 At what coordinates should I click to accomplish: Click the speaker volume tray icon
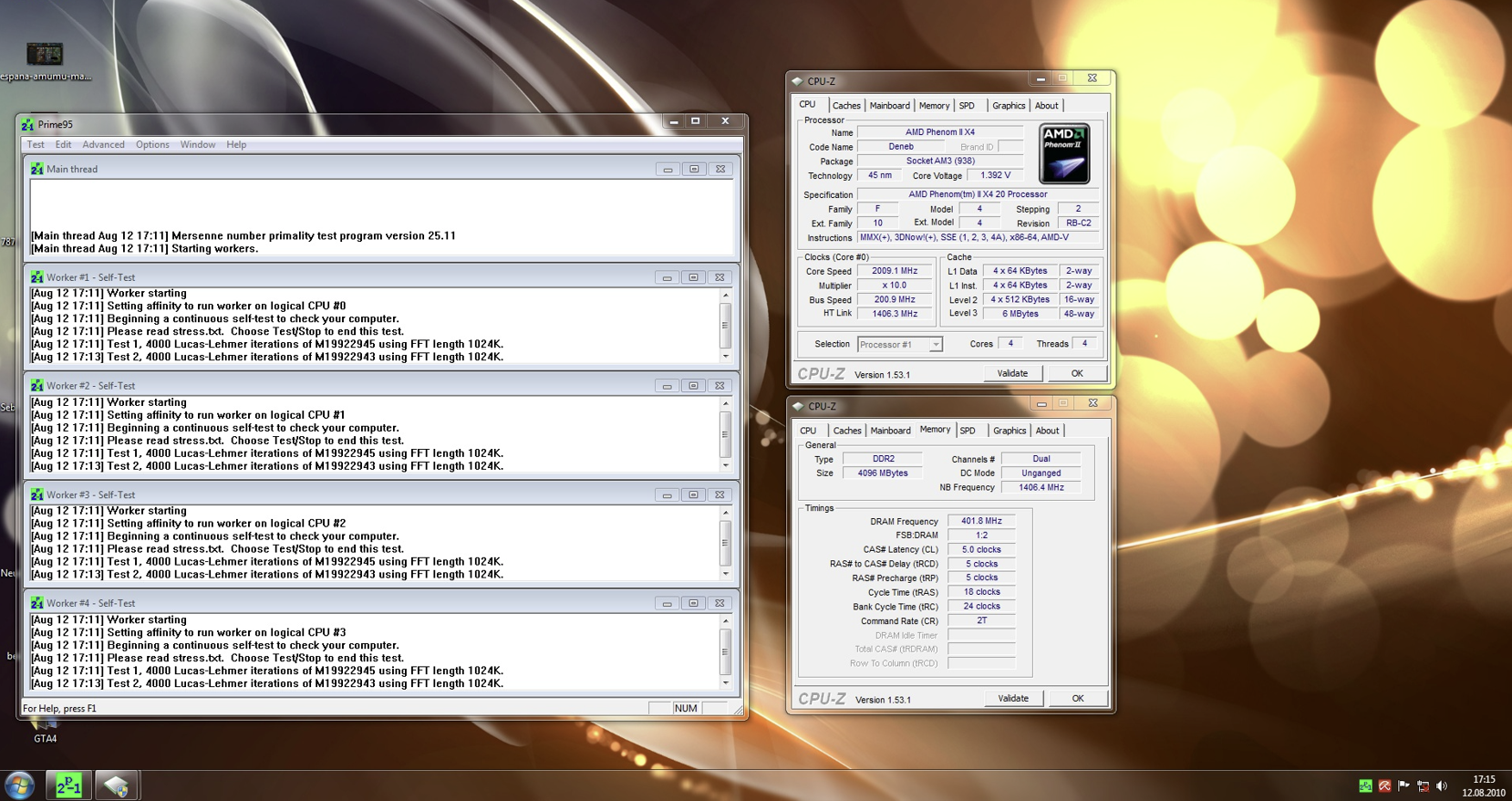pyautogui.click(x=1442, y=785)
